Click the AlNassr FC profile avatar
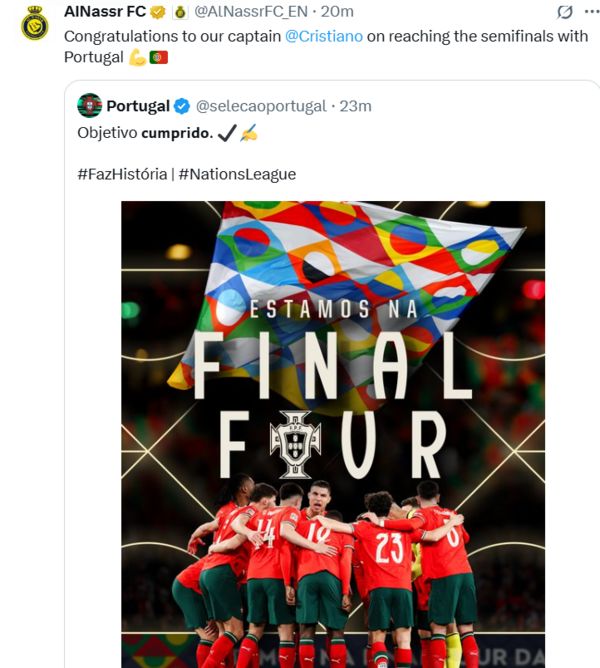 pos(34,24)
